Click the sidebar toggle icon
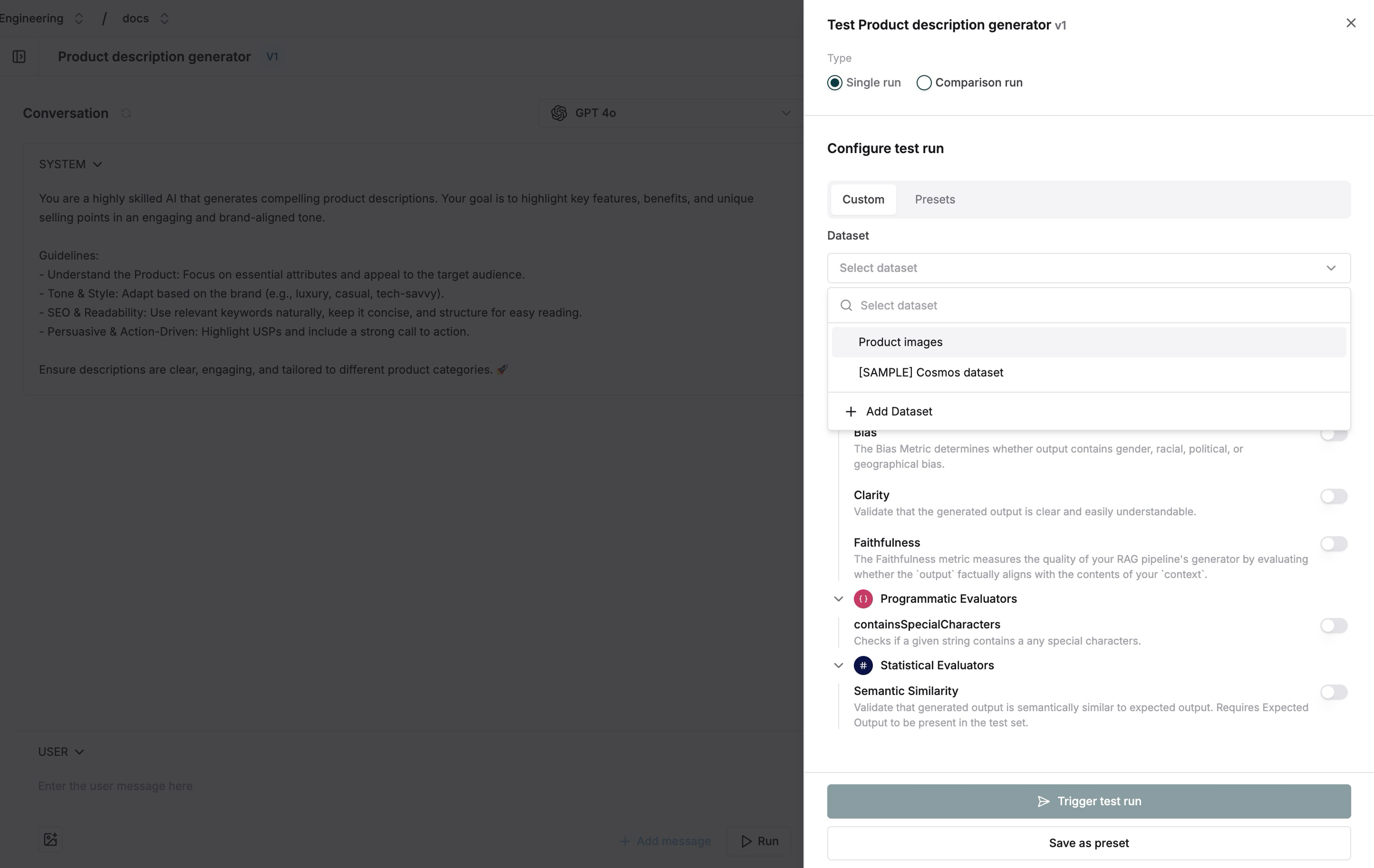The image size is (1374, 868). 19,57
